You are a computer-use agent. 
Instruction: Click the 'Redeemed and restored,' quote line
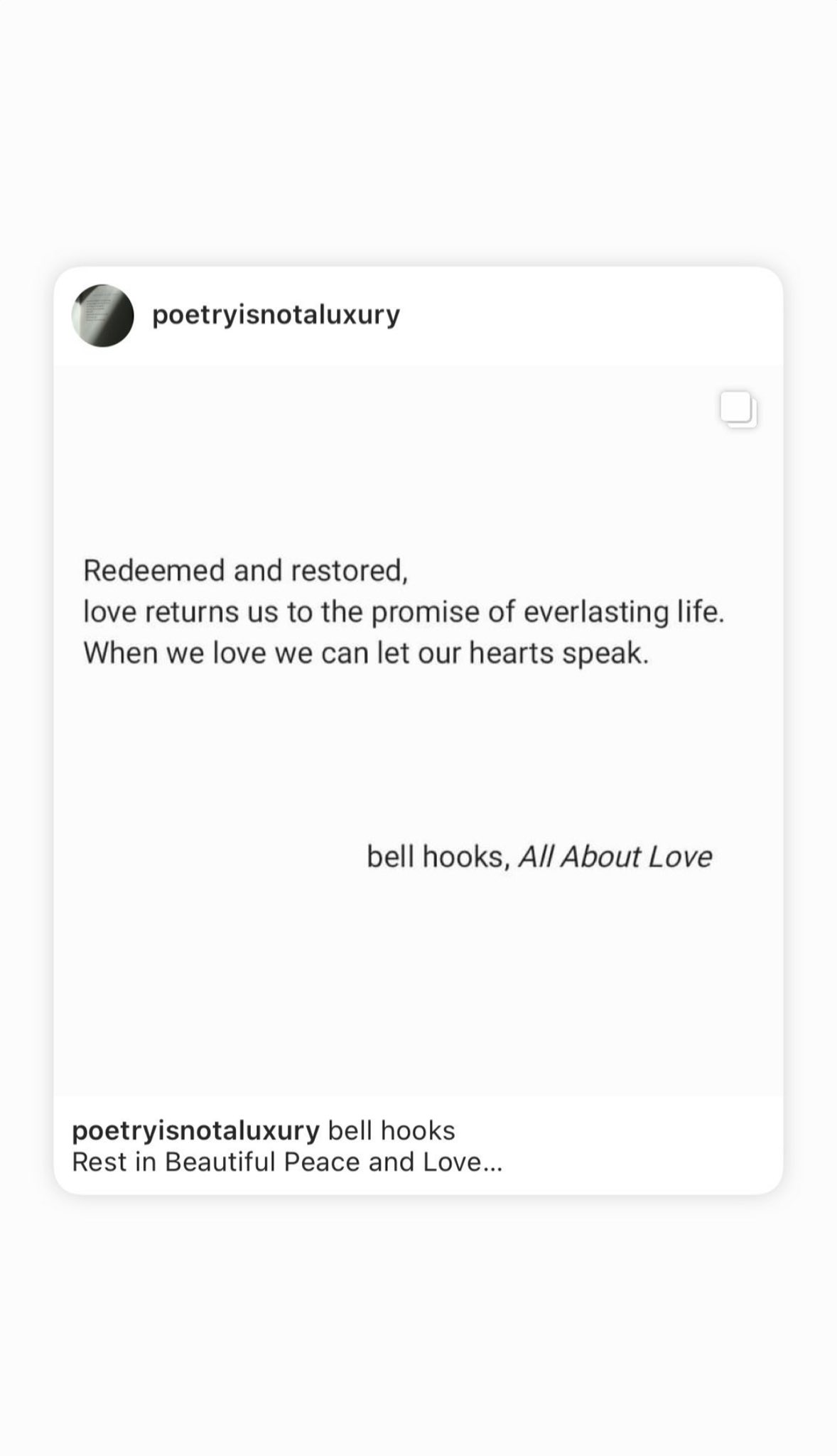click(246, 570)
